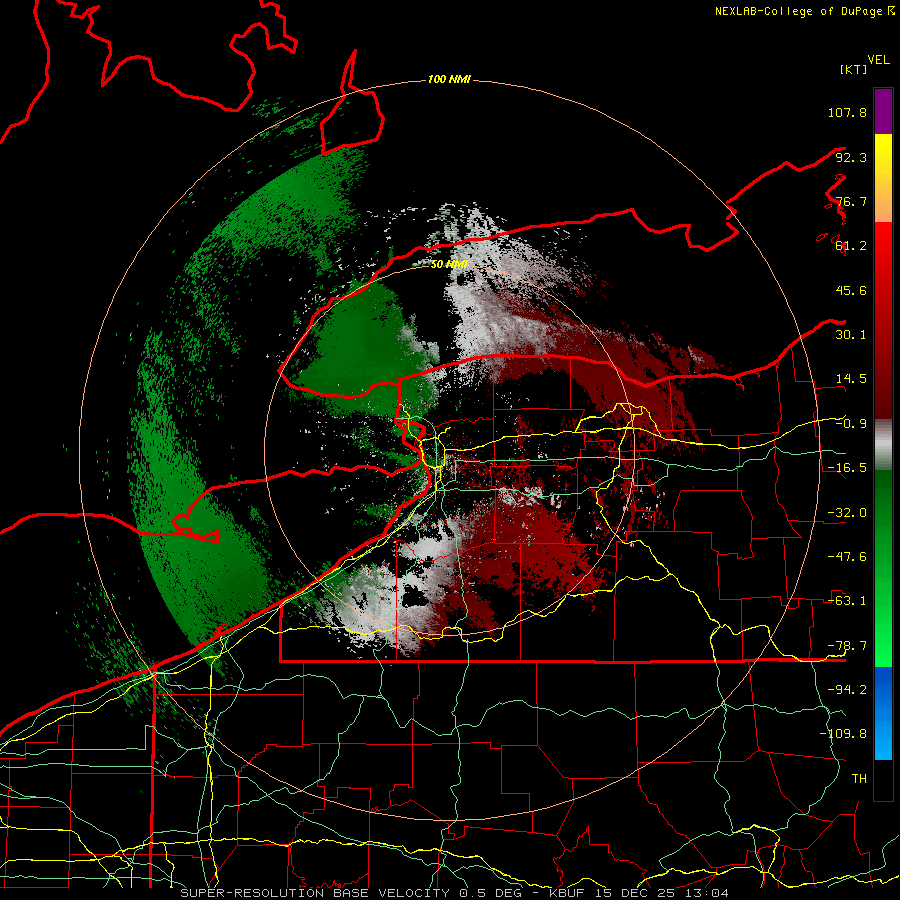900x900 pixels.
Task: Select the -78.7 scale value
Action: [x=847, y=646]
